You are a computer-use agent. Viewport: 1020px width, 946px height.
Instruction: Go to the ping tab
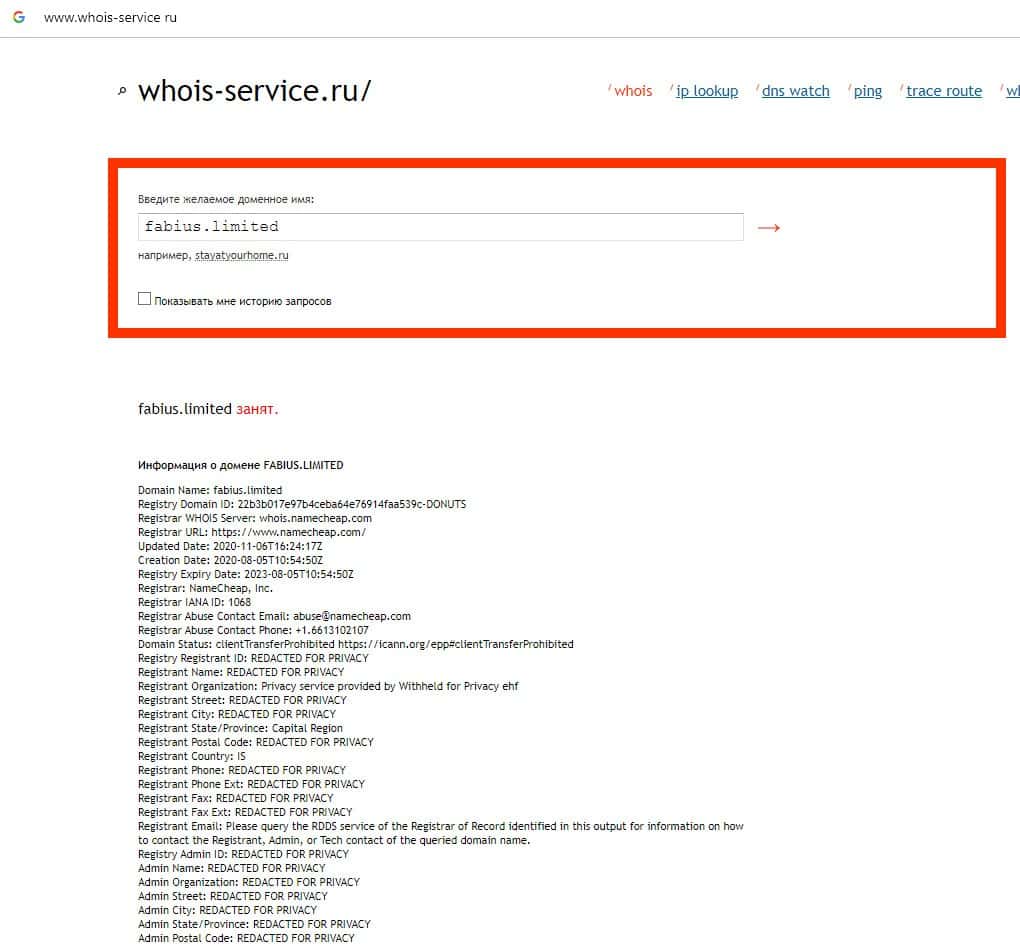coord(868,91)
